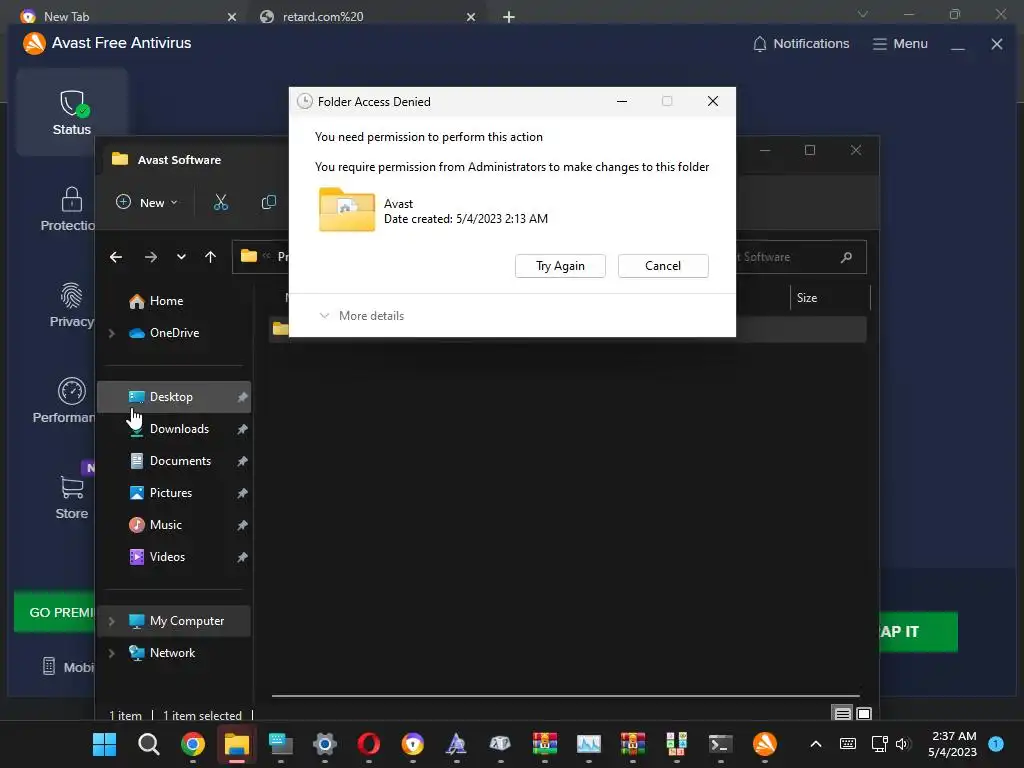Select Home in the navigation pane
This screenshot has height=768, width=1024.
(x=167, y=301)
